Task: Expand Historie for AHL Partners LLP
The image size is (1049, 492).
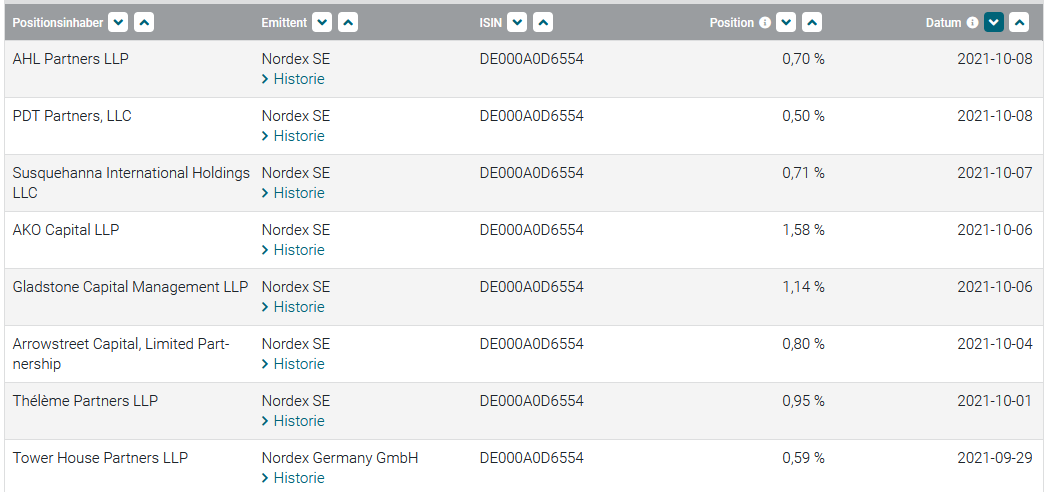Action: (x=293, y=79)
